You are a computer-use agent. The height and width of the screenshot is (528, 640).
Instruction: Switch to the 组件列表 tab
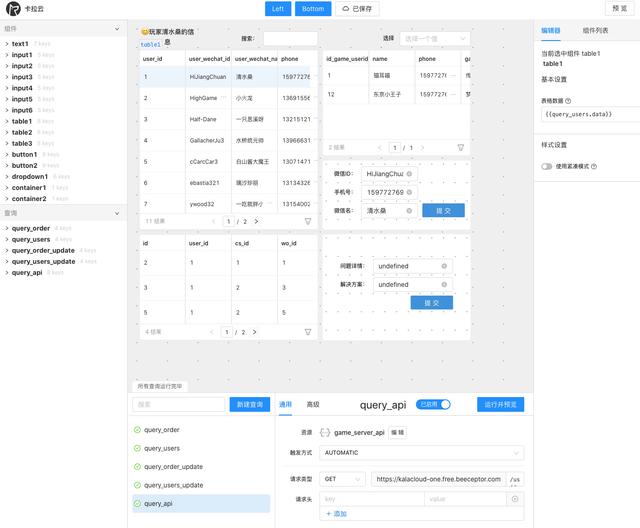595,31
